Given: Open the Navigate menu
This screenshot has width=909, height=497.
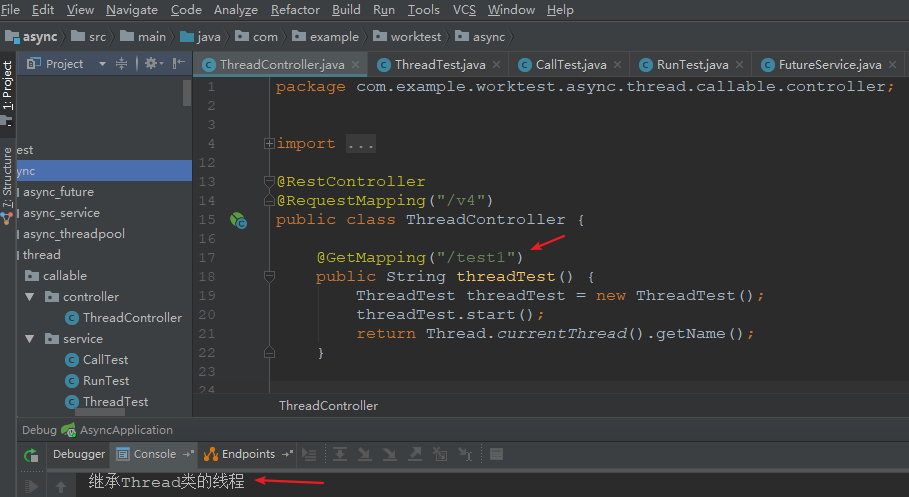Looking at the screenshot, I should click(x=132, y=10).
